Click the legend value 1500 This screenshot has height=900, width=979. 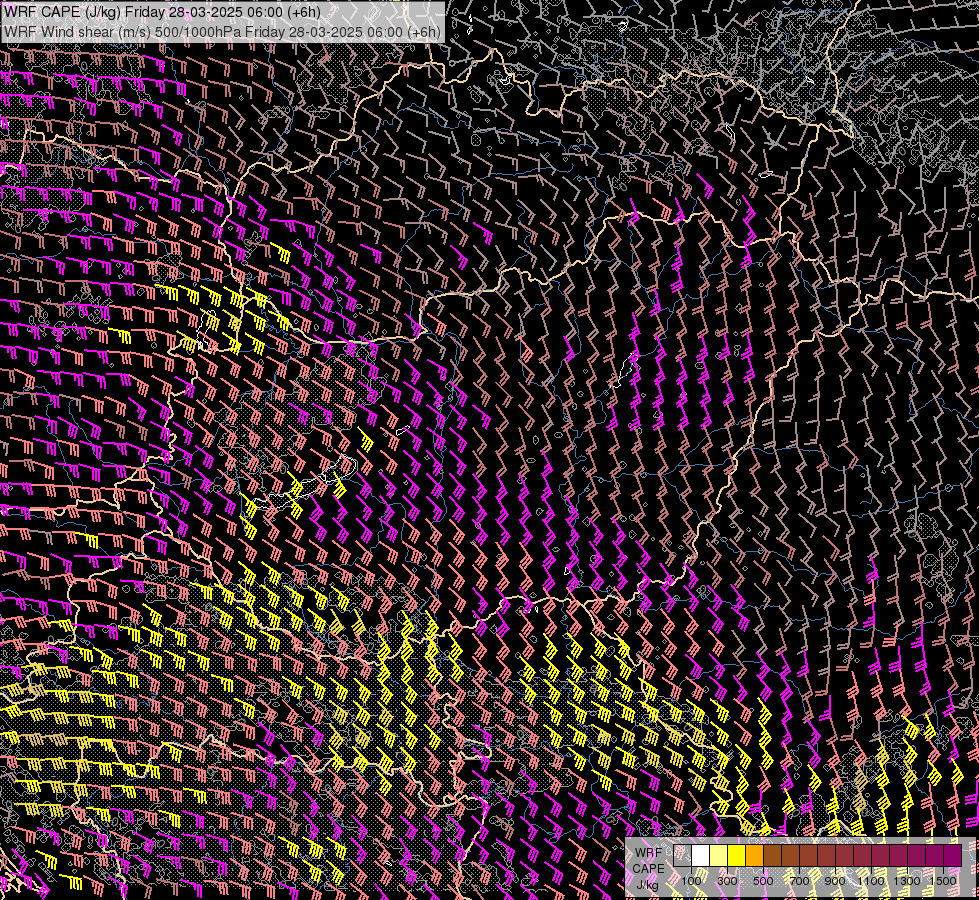click(x=943, y=881)
